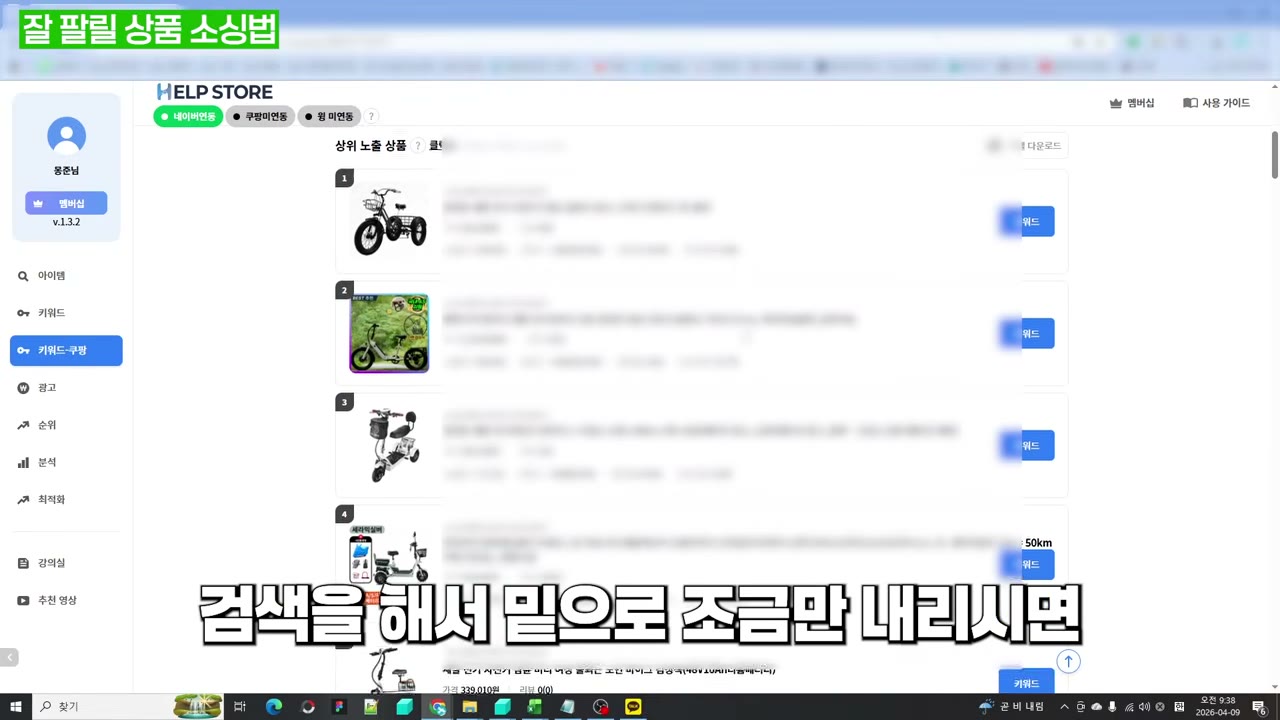Click the username 몽준님
This screenshot has width=1280, height=720.
tap(66, 171)
